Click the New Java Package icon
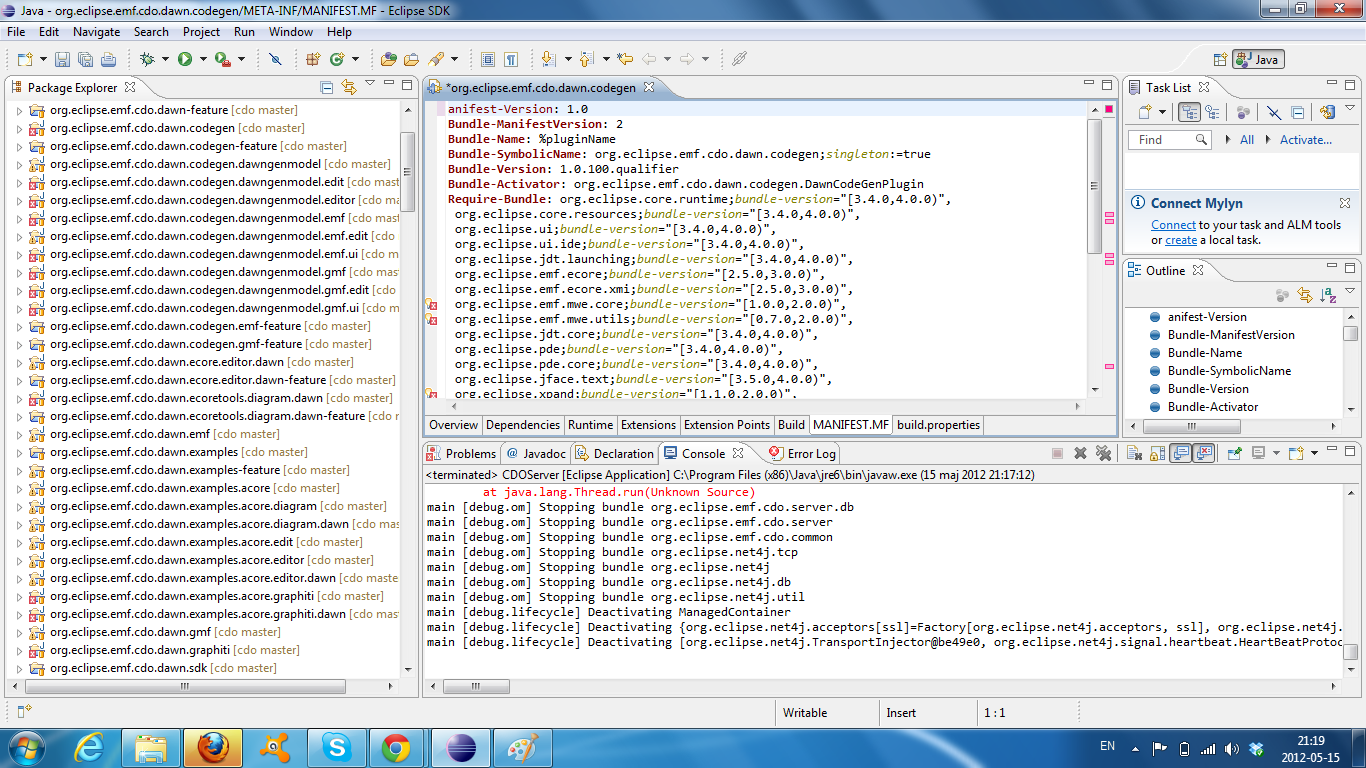The height and width of the screenshot is (768, 1366). [x=313, y=59]
